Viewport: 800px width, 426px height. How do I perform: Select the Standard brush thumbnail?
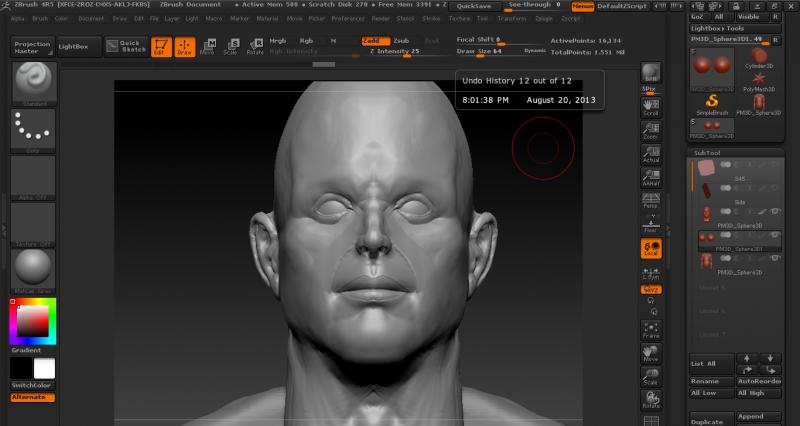[x=33, y=82]
